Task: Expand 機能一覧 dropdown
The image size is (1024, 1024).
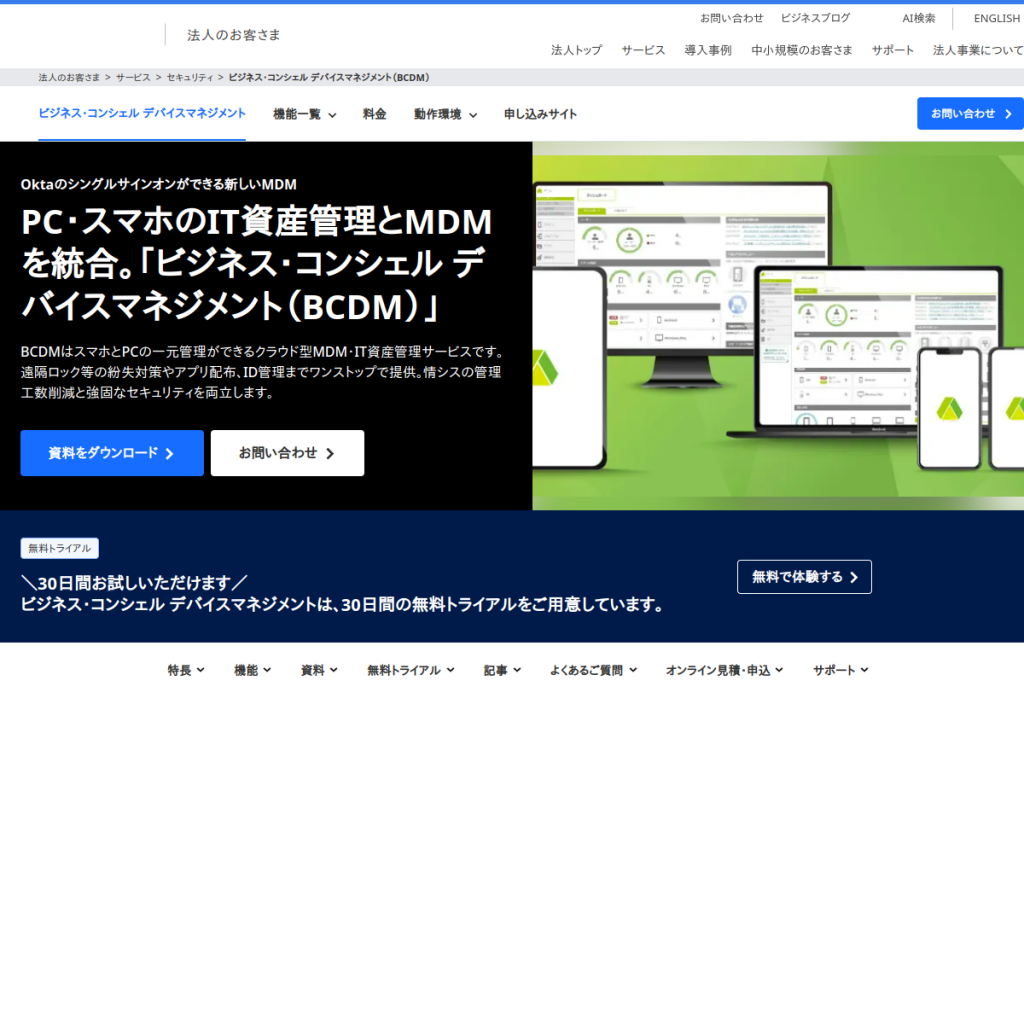Action: coord(304,114)
